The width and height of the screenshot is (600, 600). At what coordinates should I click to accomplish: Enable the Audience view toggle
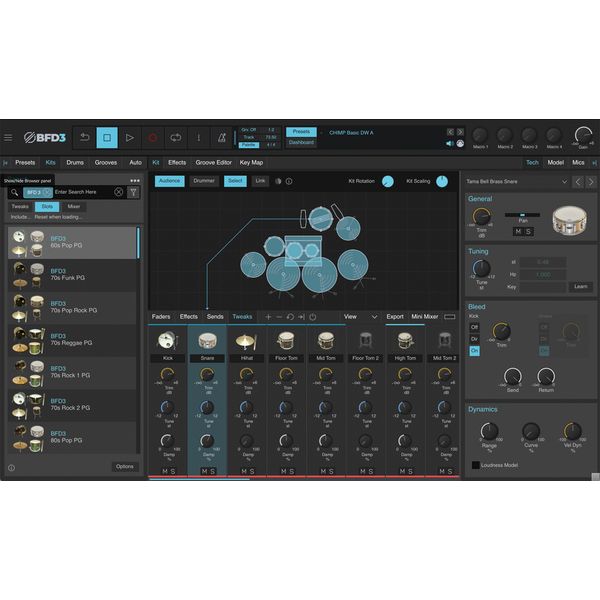pyautogui.click(x=170, y=181)
